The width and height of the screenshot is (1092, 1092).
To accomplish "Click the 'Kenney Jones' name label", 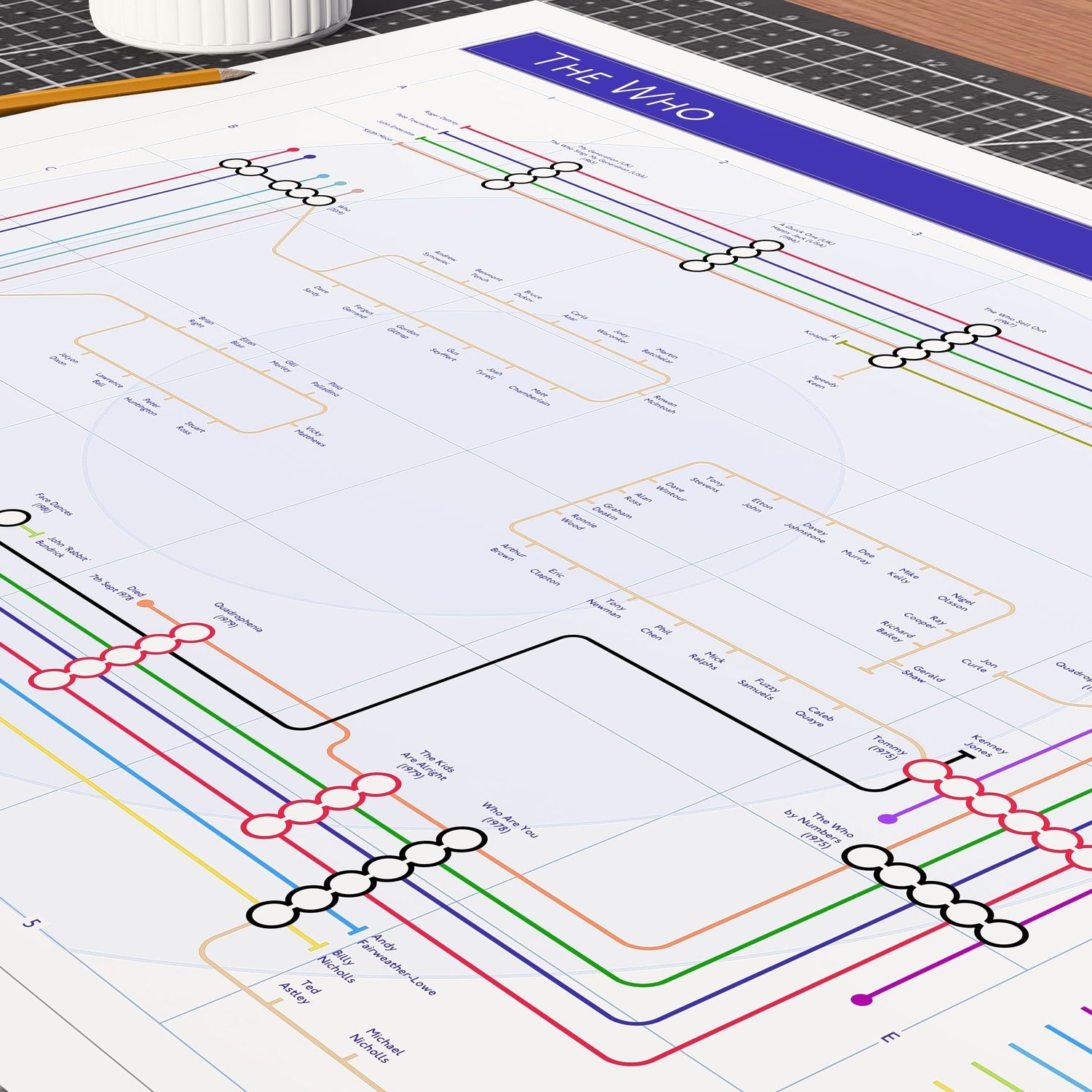I will [985, 745].
